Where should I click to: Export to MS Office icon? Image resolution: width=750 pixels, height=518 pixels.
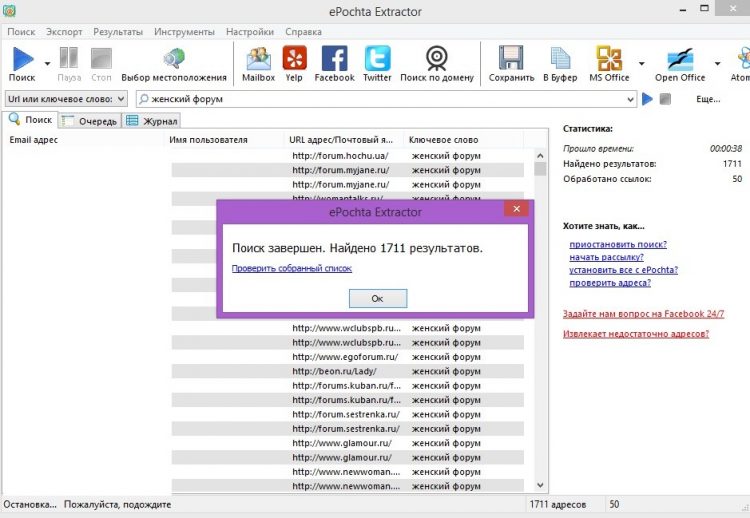609,58
